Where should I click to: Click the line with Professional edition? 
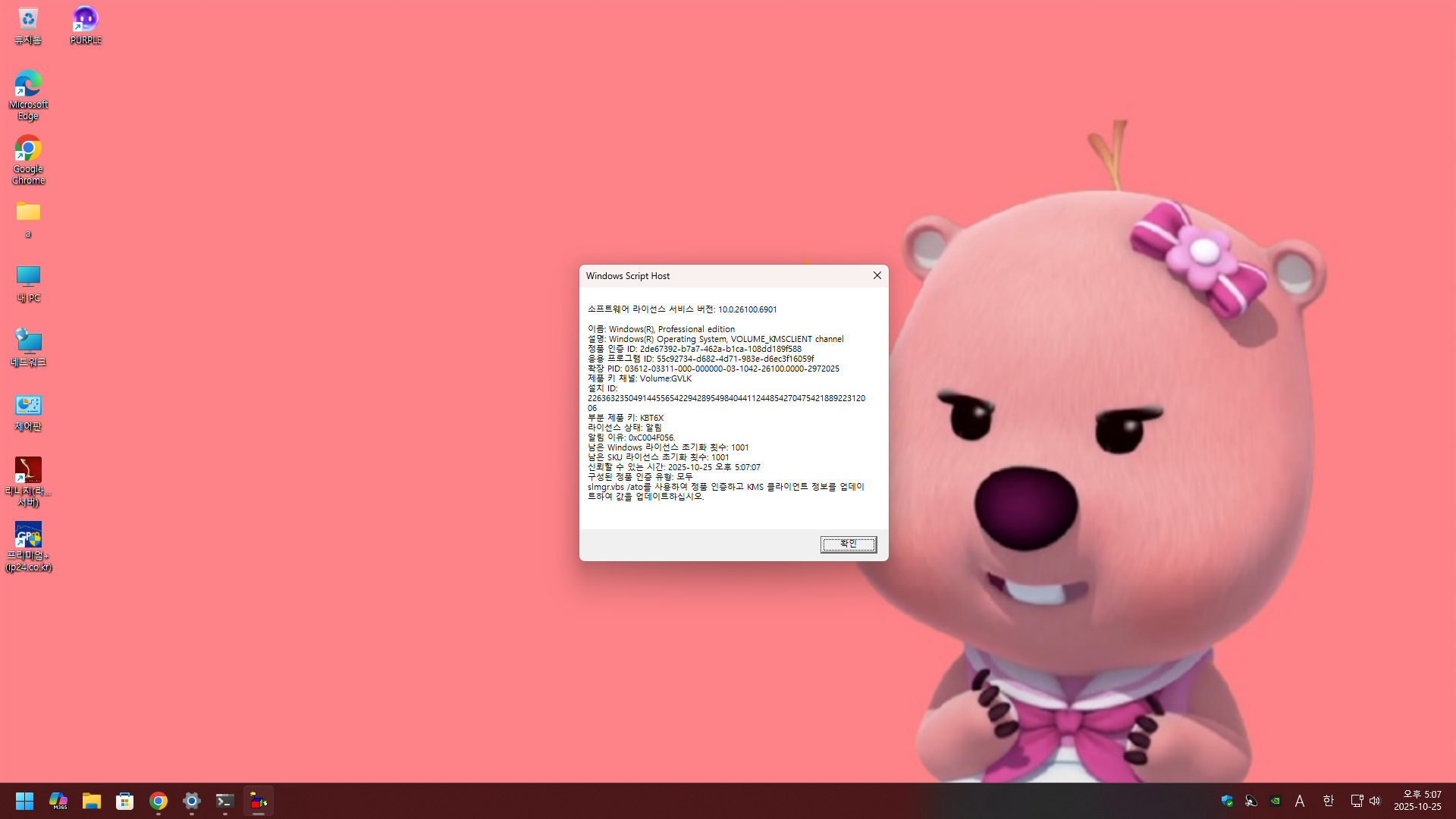point(661,329)
